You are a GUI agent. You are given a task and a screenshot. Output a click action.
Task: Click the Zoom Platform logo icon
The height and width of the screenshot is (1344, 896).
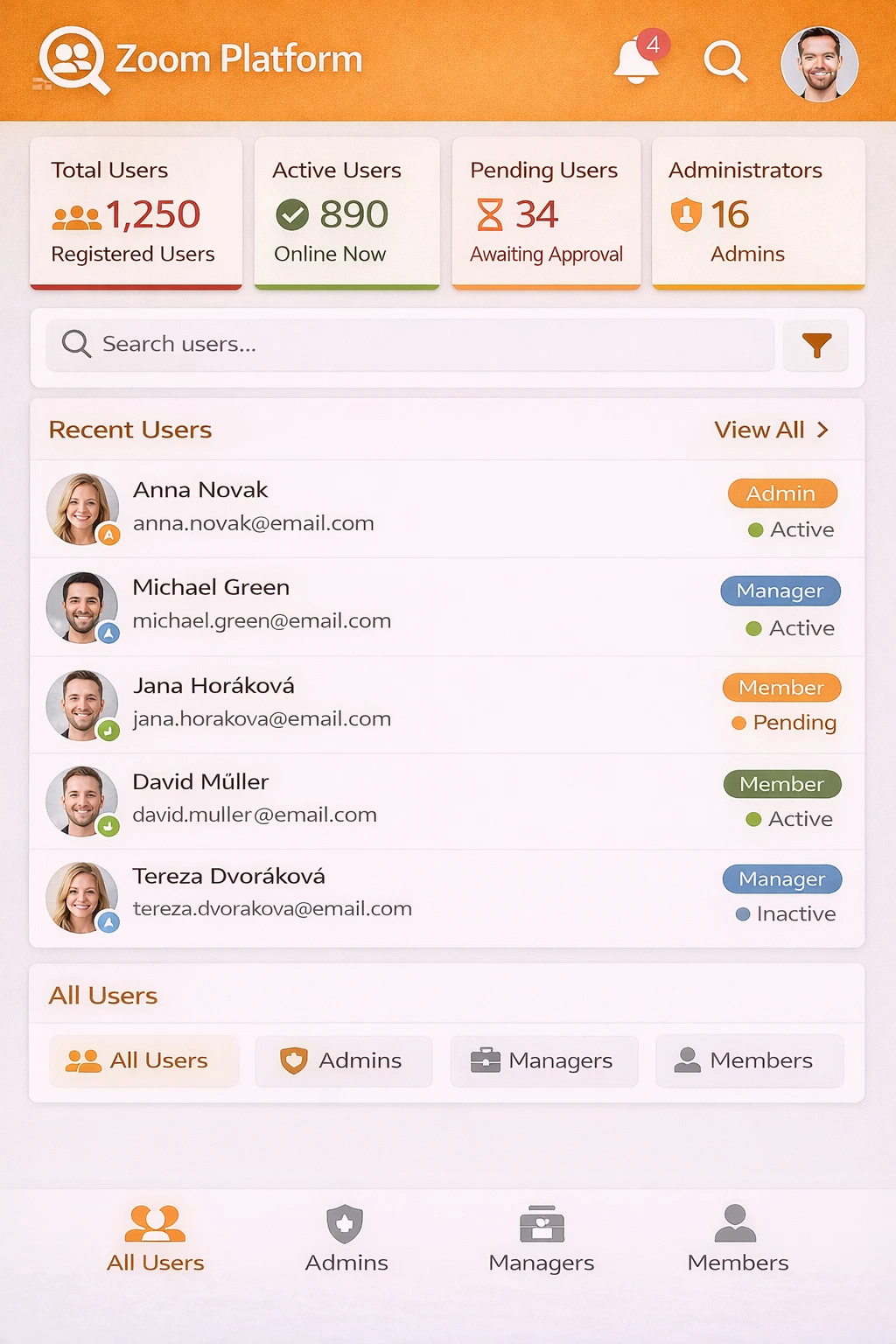pos(73,59)
